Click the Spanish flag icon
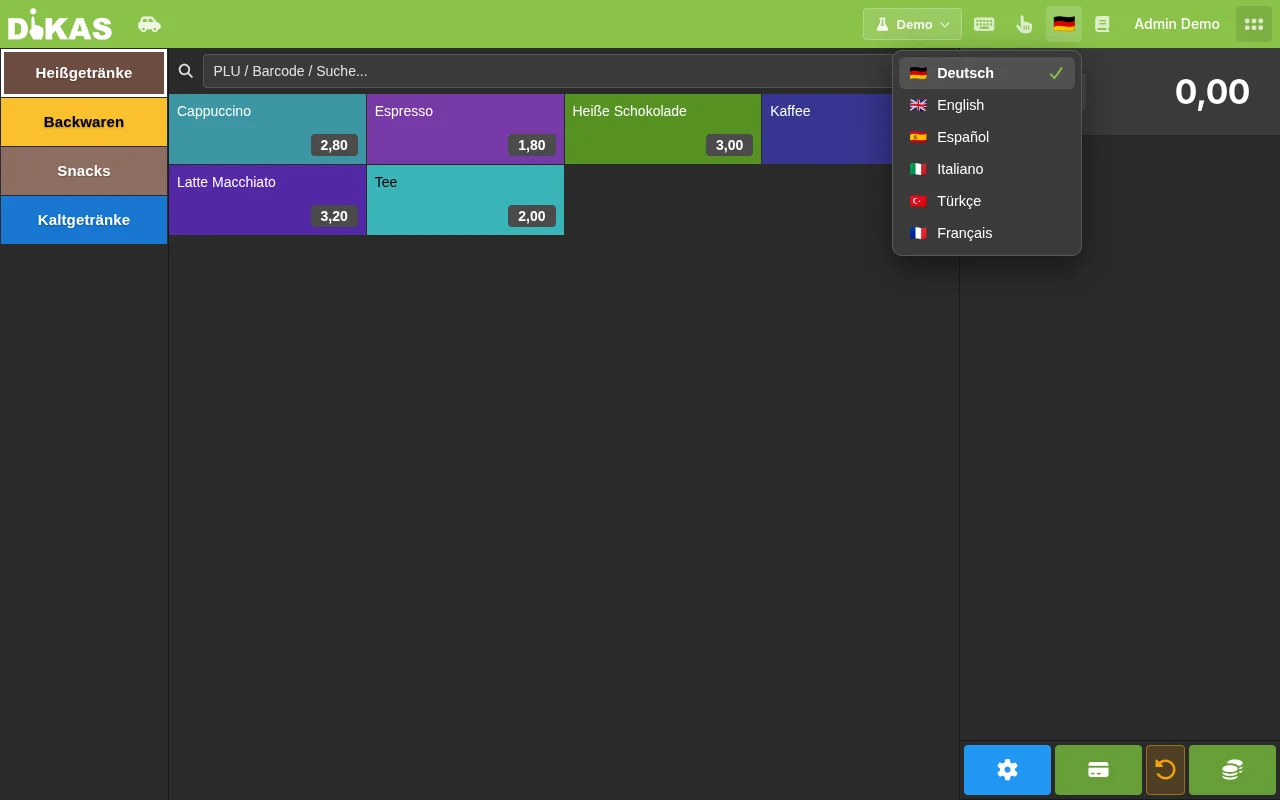1280x800 pixels. [x=918, y=137]
